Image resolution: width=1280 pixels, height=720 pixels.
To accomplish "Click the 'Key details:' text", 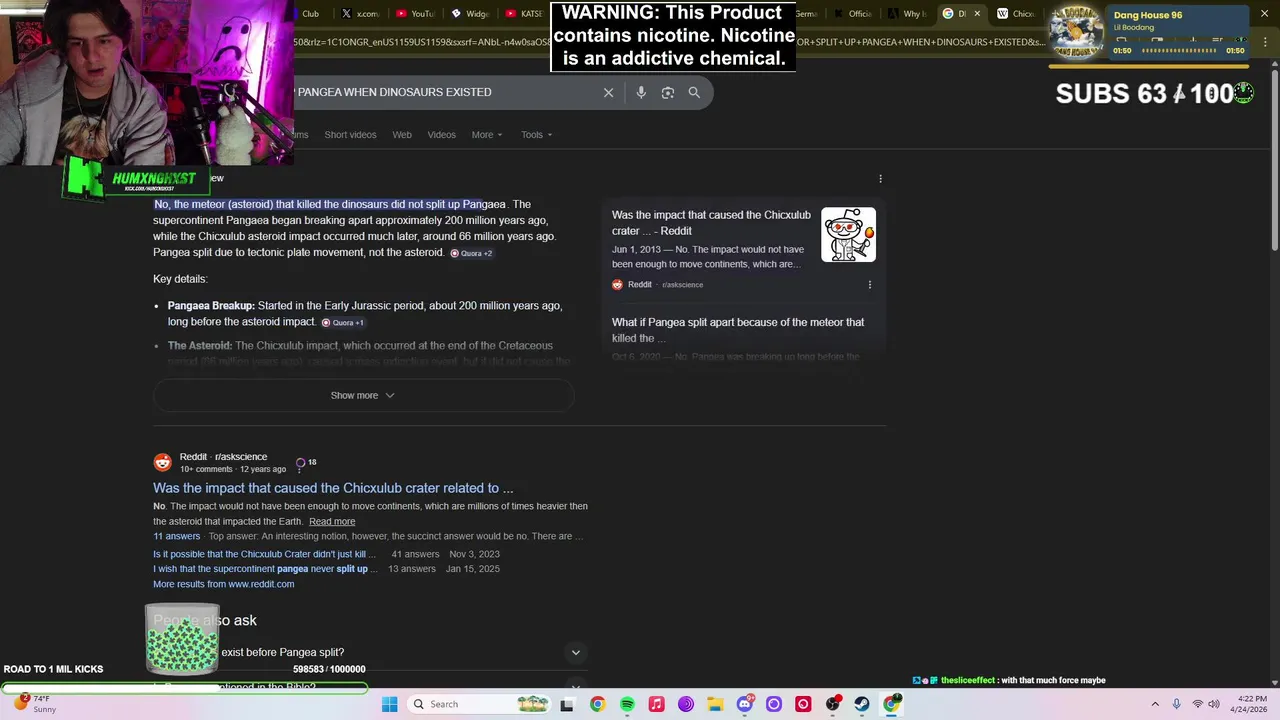I will click(180, 279).
